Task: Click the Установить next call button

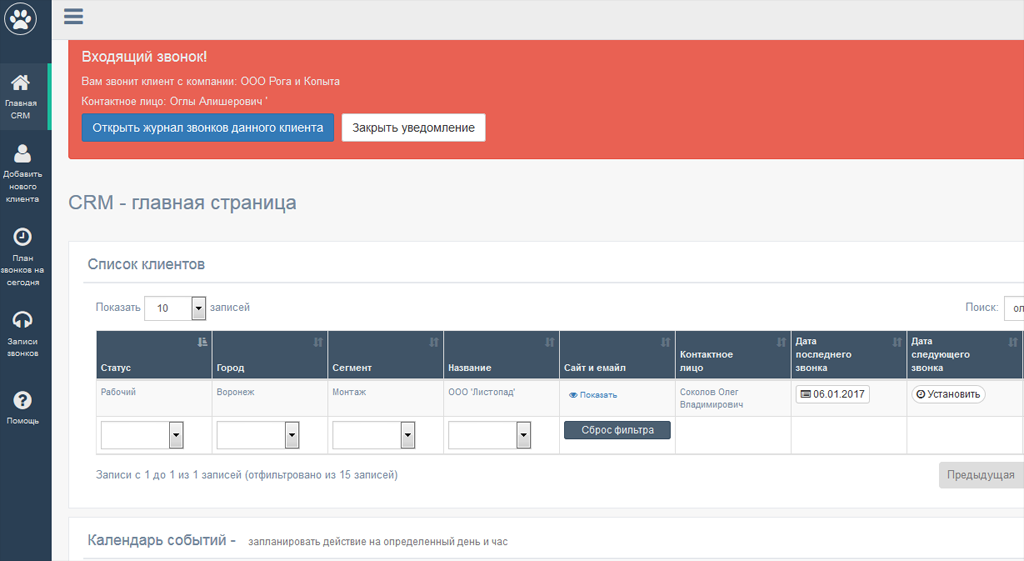Action: click(948, 394)
